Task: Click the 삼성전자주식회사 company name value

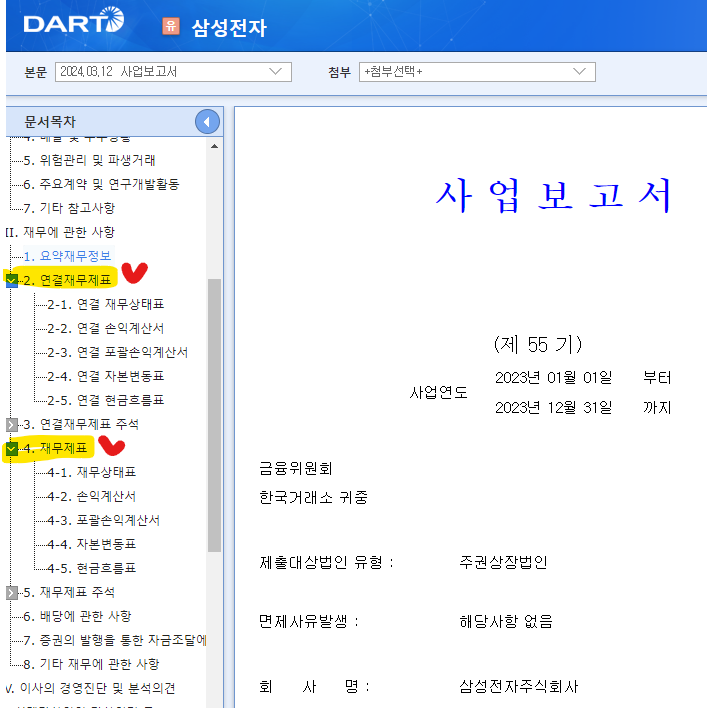Action: 519,687
